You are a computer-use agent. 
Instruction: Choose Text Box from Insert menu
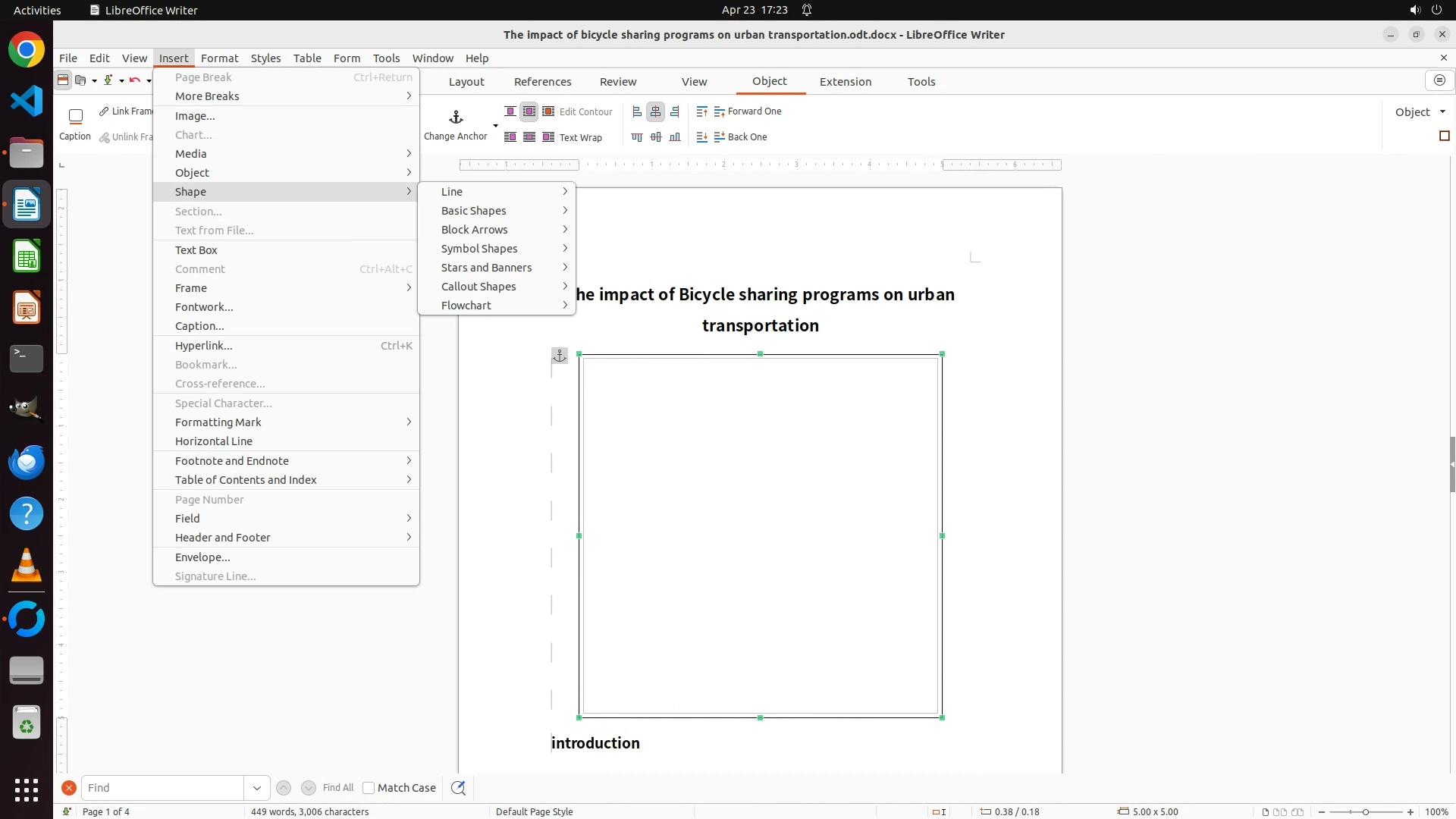(196, 250)
